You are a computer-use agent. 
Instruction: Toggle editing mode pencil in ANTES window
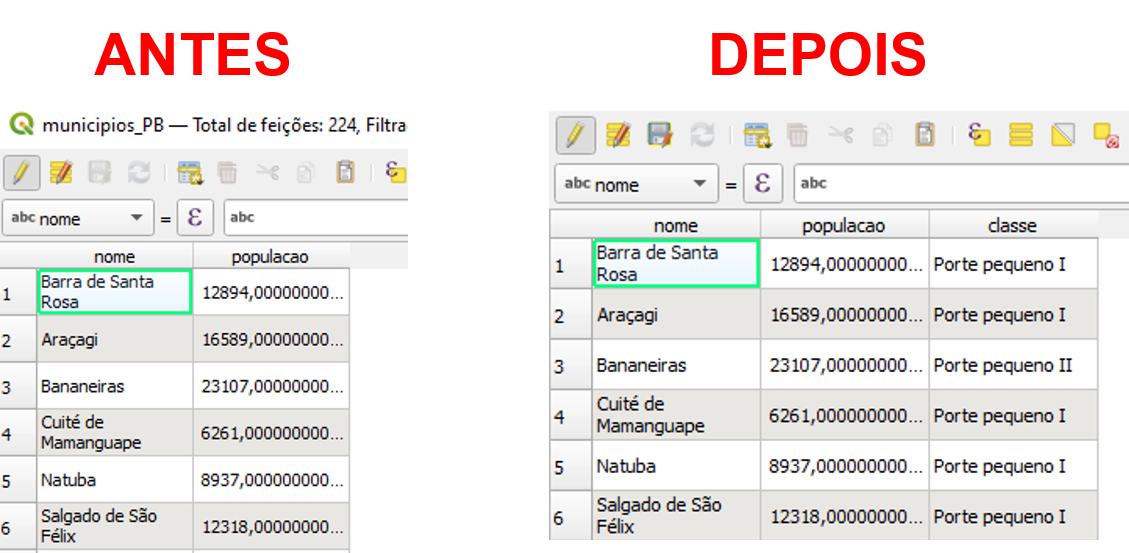pos(22,173)
